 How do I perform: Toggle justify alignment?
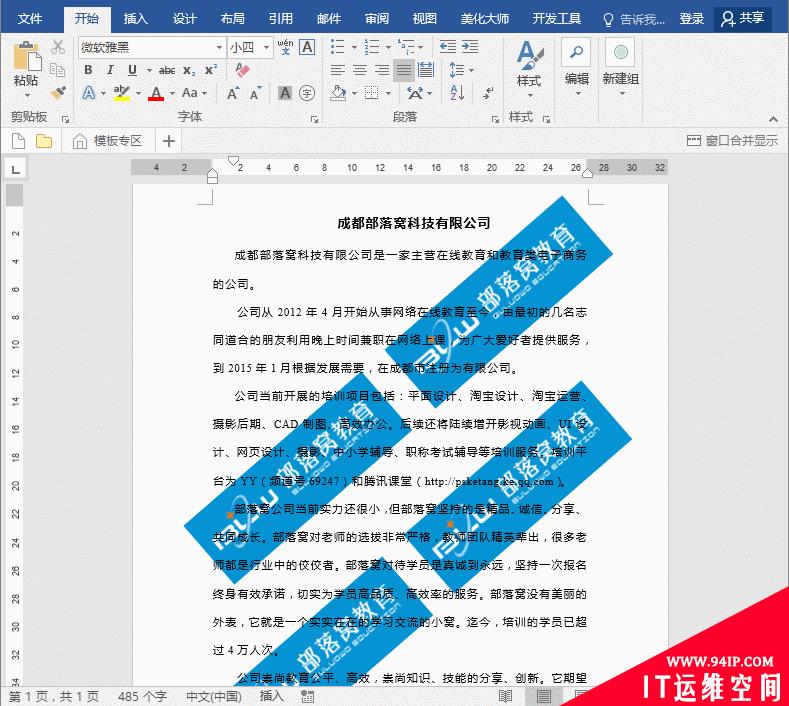click(x=404, y=70)
